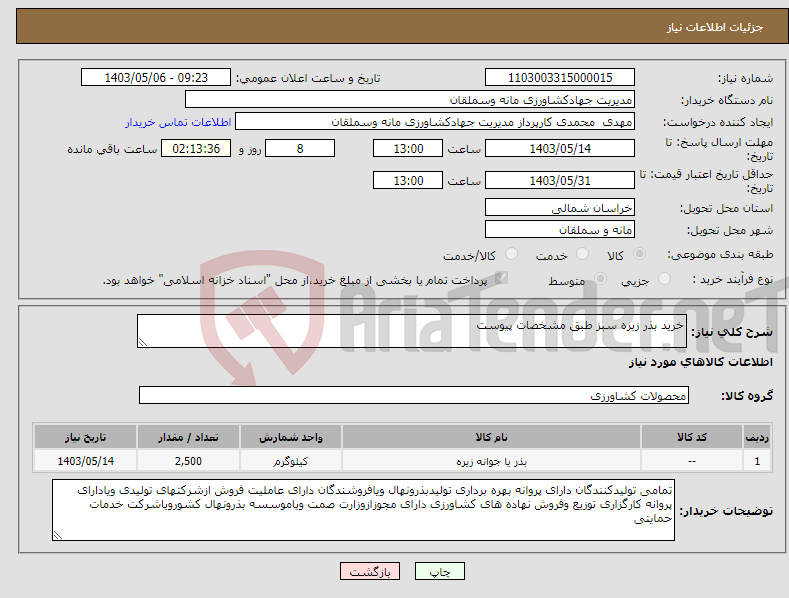Click the request creator field مهدی محمدی

435,122
